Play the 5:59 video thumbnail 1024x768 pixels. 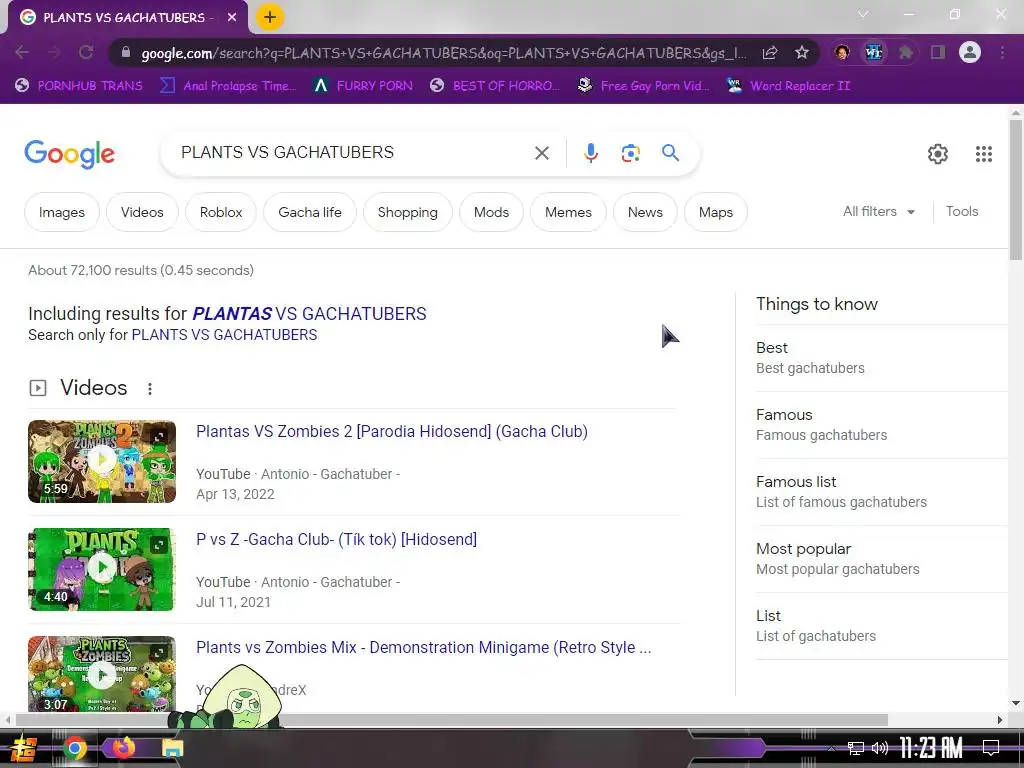[102, 461]
